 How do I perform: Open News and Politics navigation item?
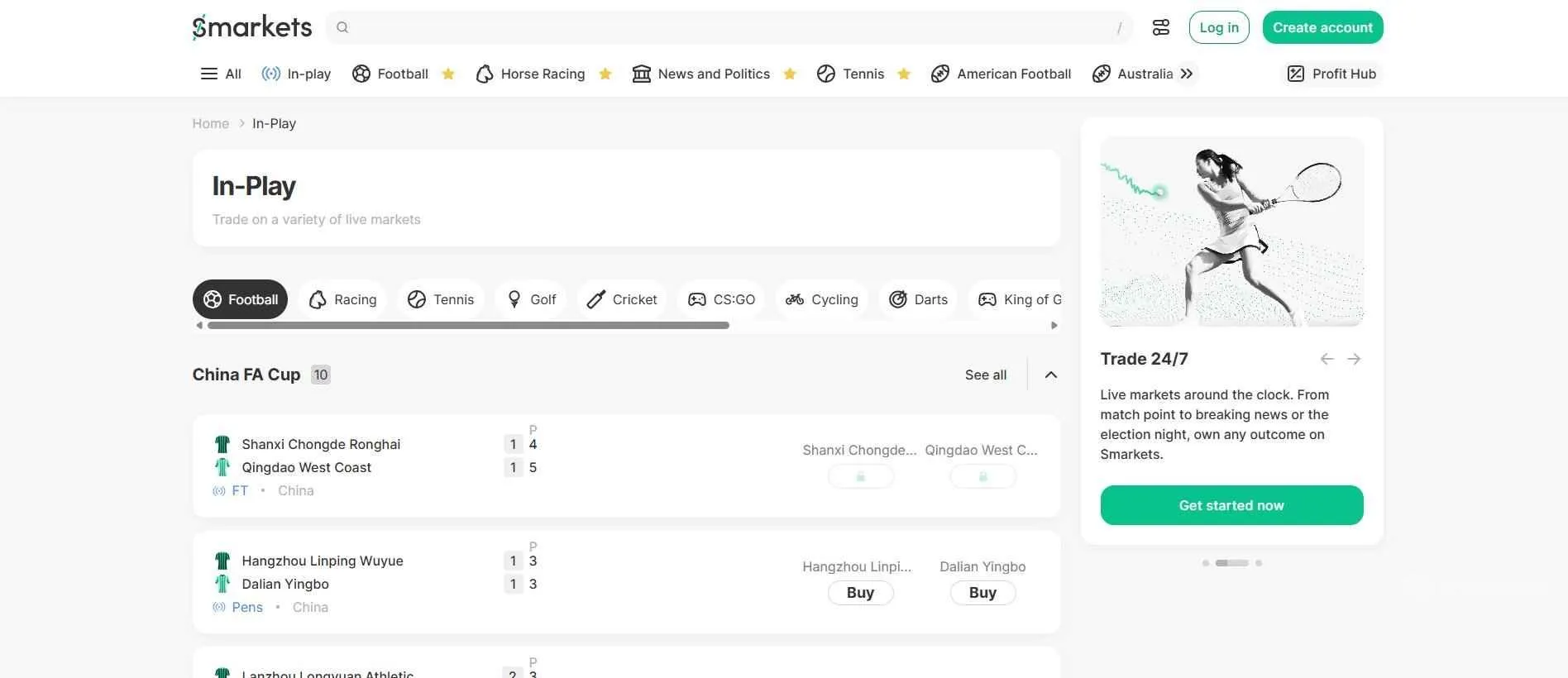(701, 74)
